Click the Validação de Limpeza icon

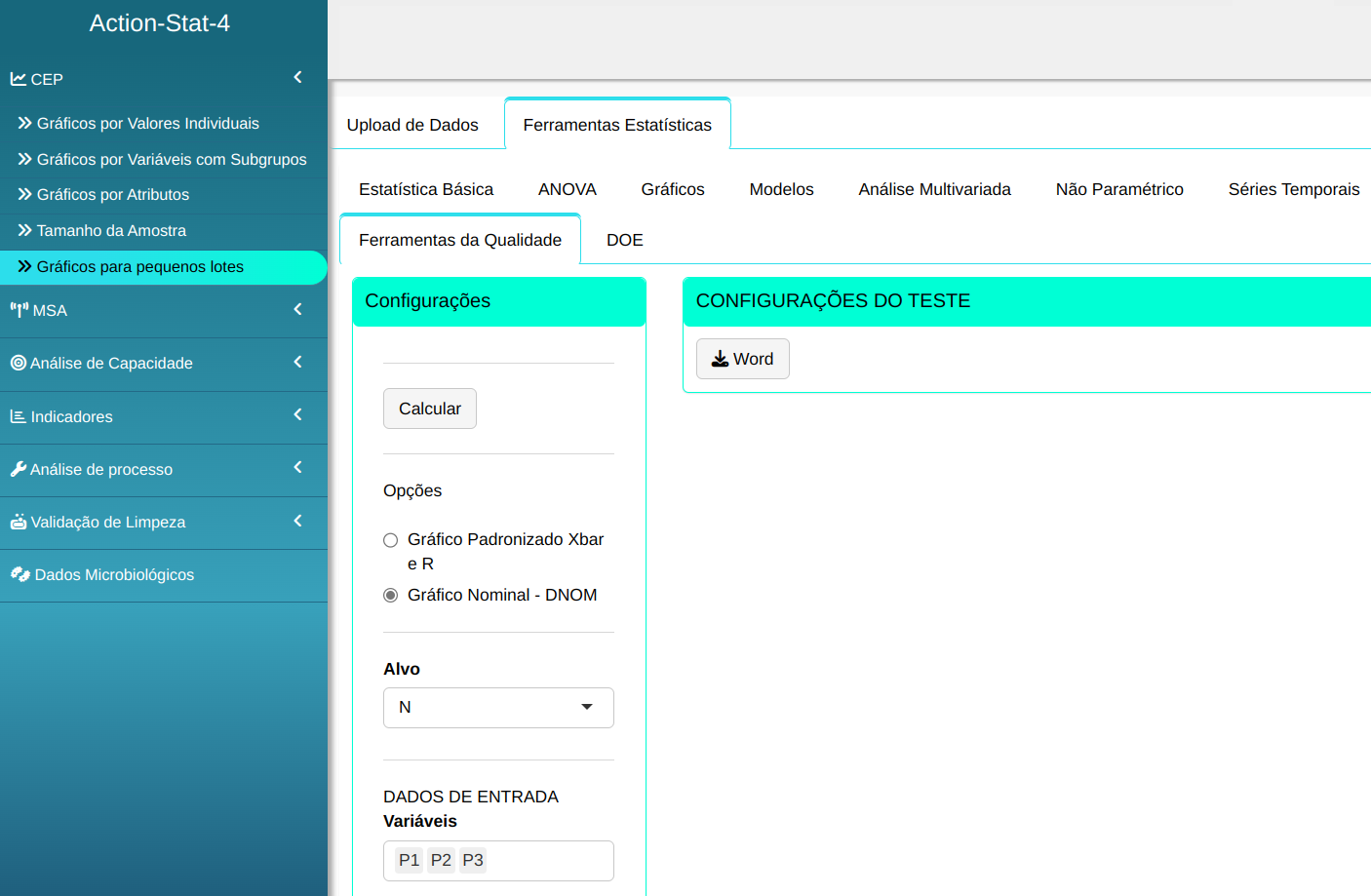19,522
